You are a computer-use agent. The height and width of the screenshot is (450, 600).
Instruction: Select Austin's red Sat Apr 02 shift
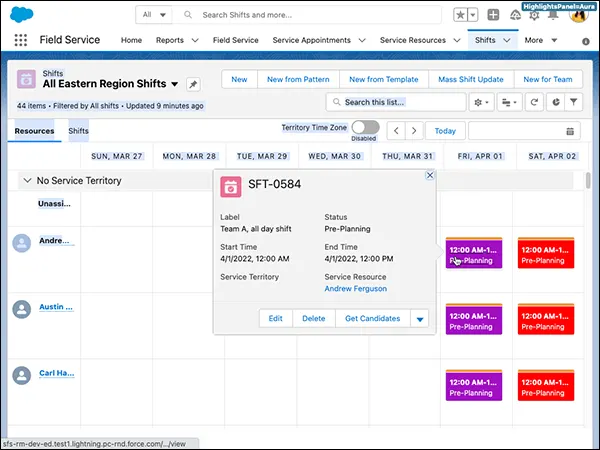(546, 319)
